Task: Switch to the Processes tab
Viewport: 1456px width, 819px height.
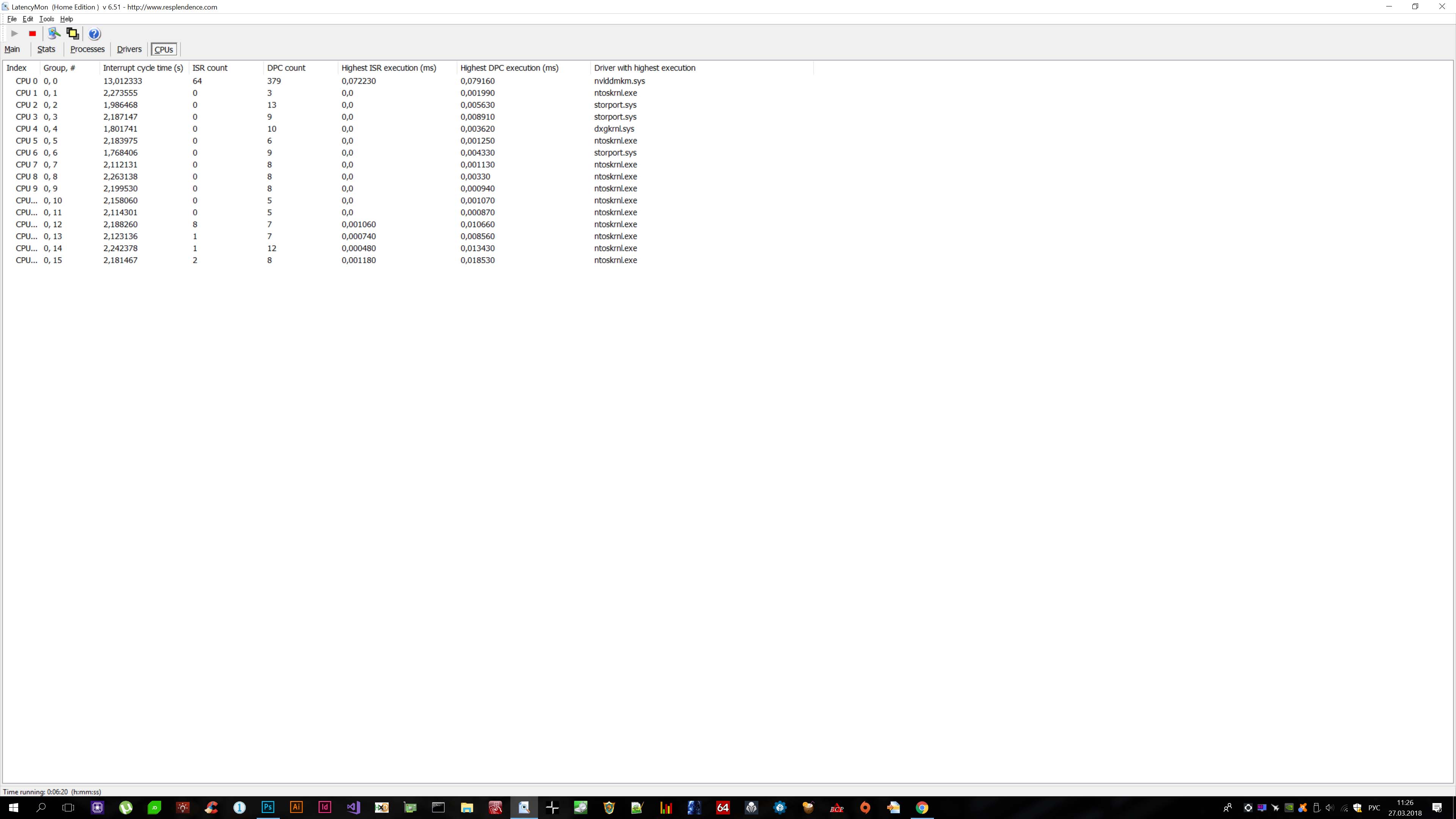Action: click(x=87, y=49)
